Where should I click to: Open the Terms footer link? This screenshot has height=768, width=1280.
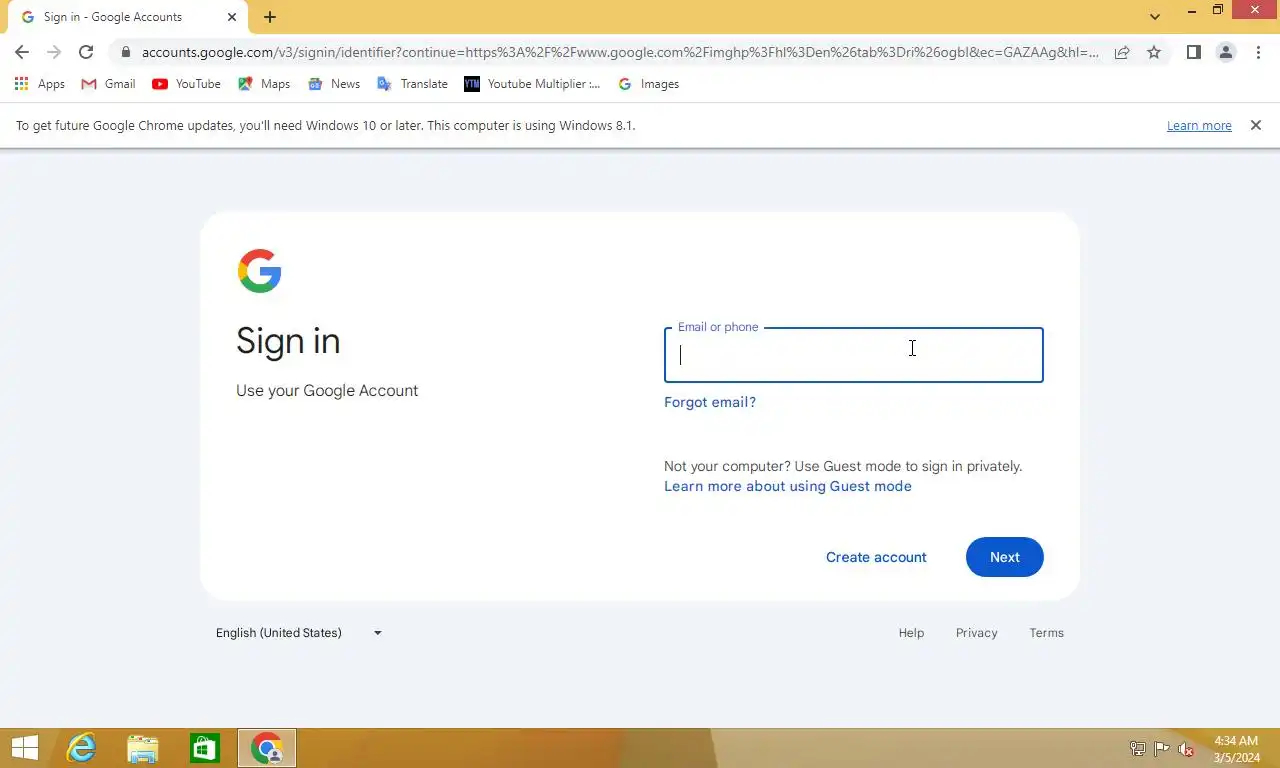[x=1047, y=633]
